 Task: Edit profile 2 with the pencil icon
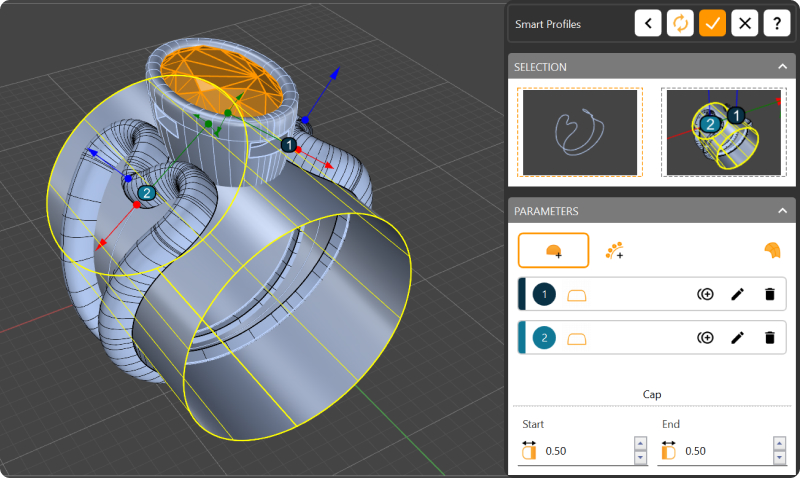738,338
